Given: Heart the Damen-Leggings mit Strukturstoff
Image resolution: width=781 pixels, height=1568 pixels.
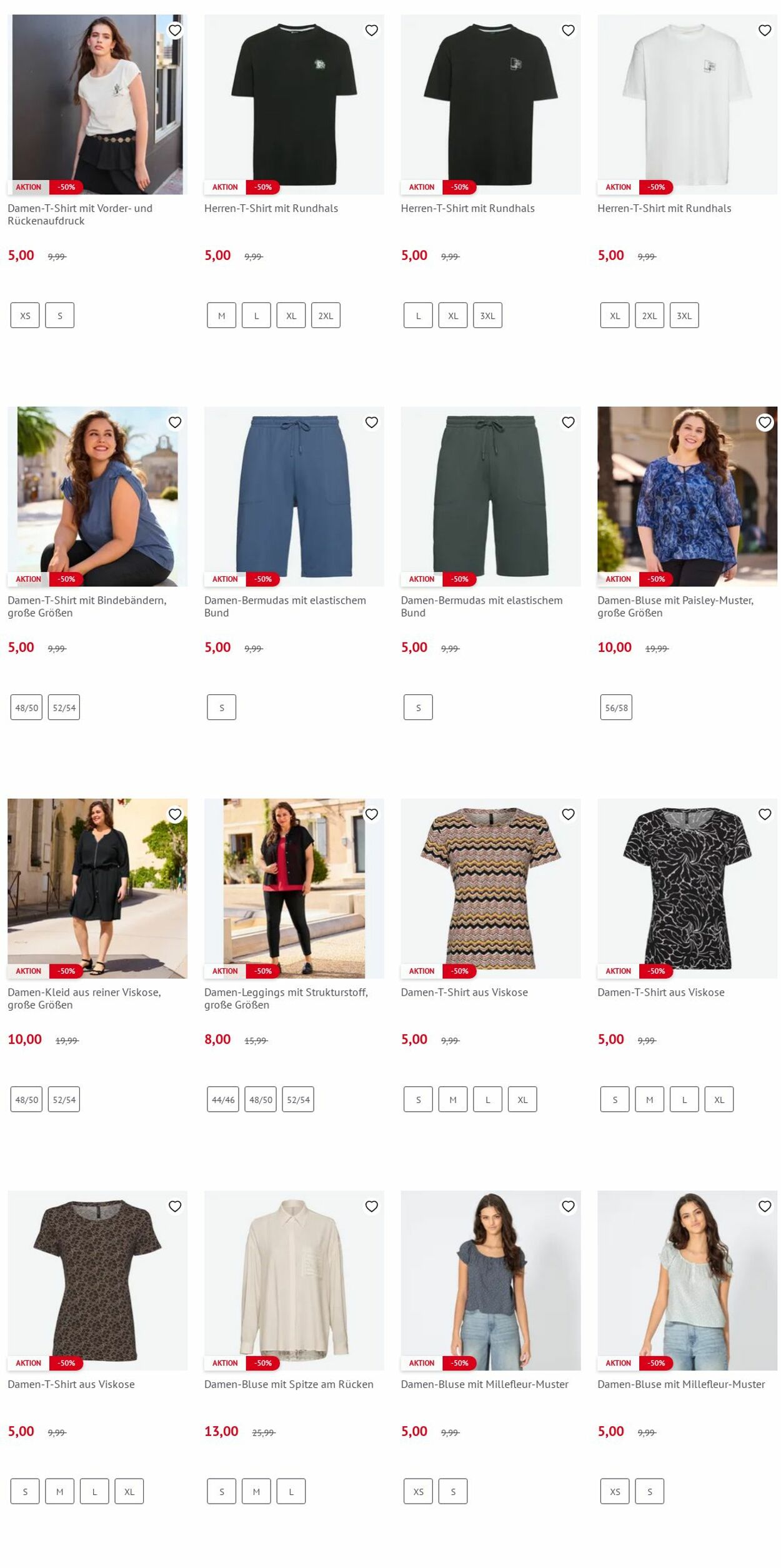Looking at the screenshot, I should (372, 814).
